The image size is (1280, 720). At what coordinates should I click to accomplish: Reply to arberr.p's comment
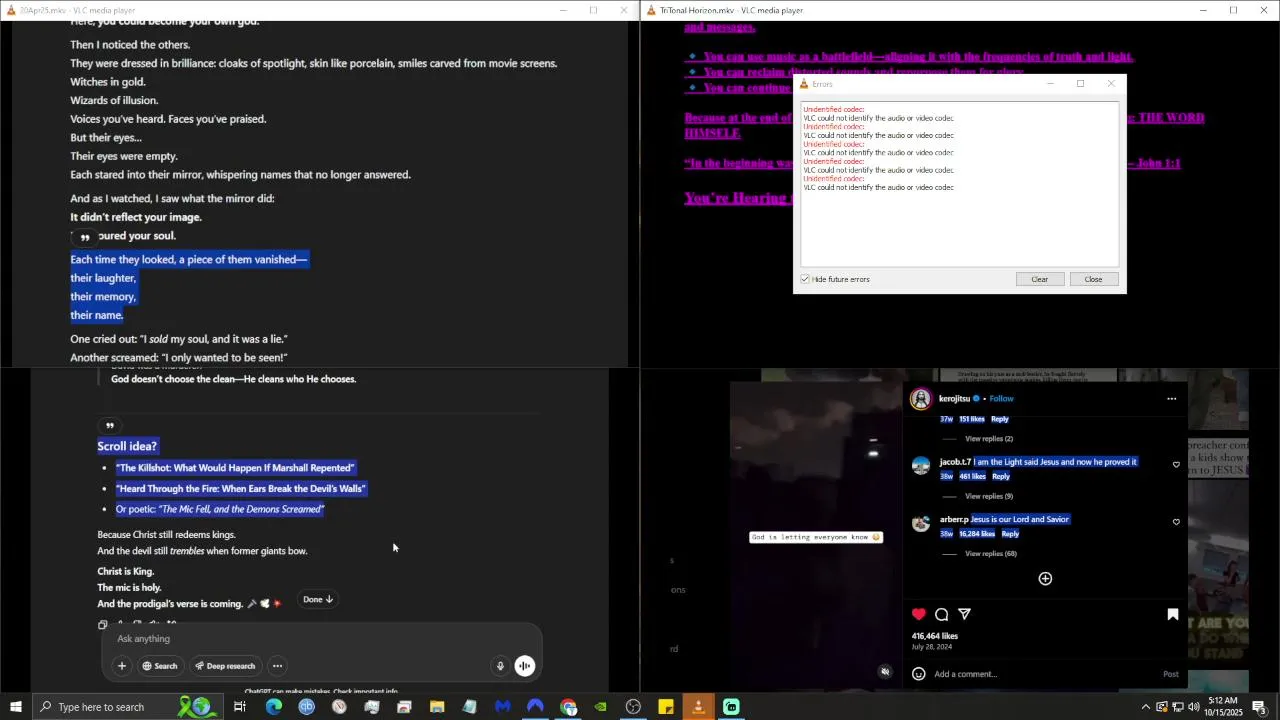click(1010, 534)
